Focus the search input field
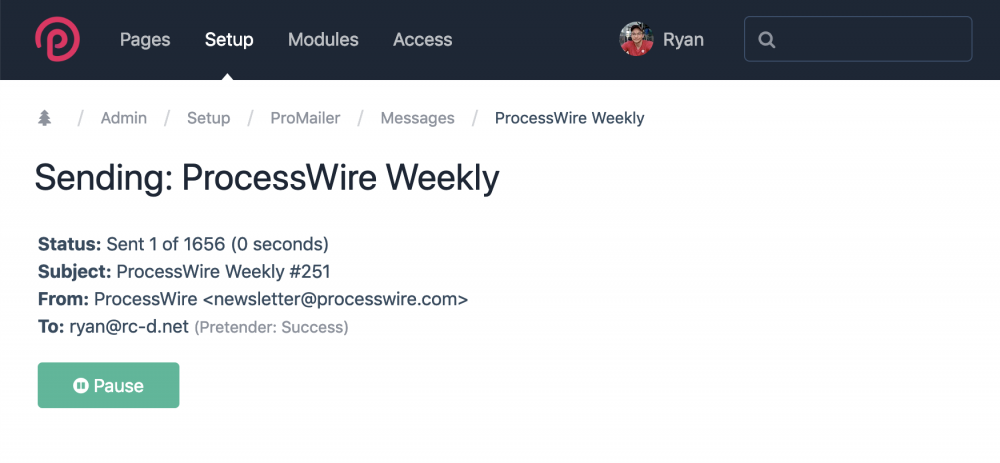This screenshot has width=1000, height=463. click(x=870, y=40)
